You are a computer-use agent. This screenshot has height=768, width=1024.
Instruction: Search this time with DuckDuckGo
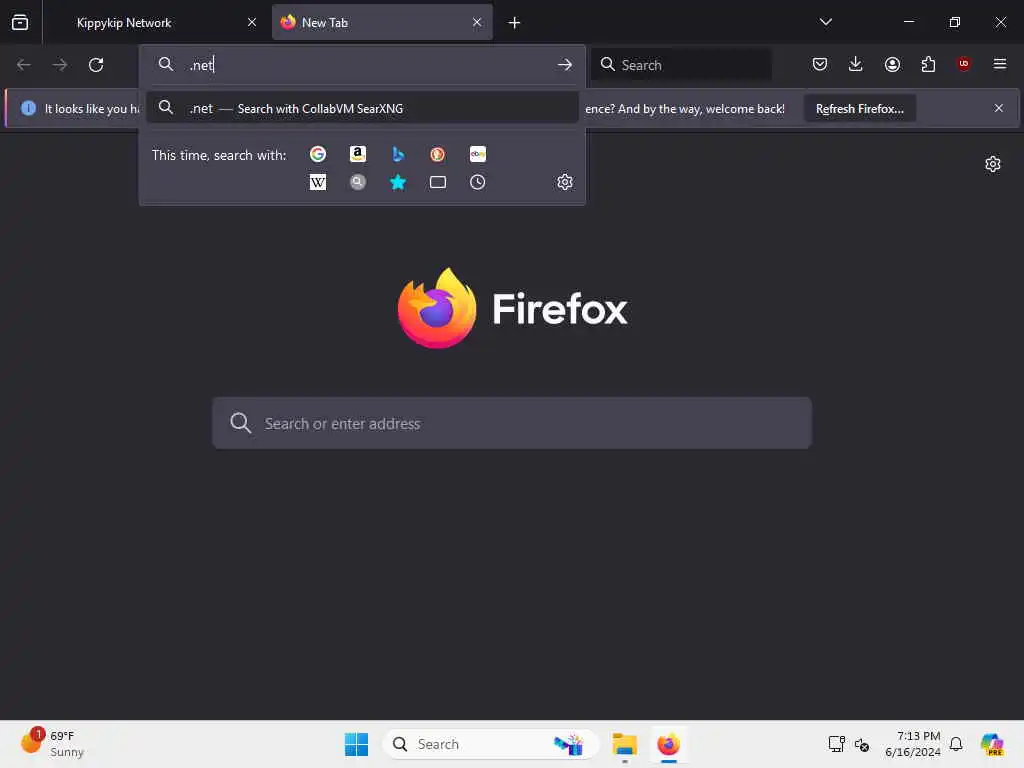click(438, 154)
